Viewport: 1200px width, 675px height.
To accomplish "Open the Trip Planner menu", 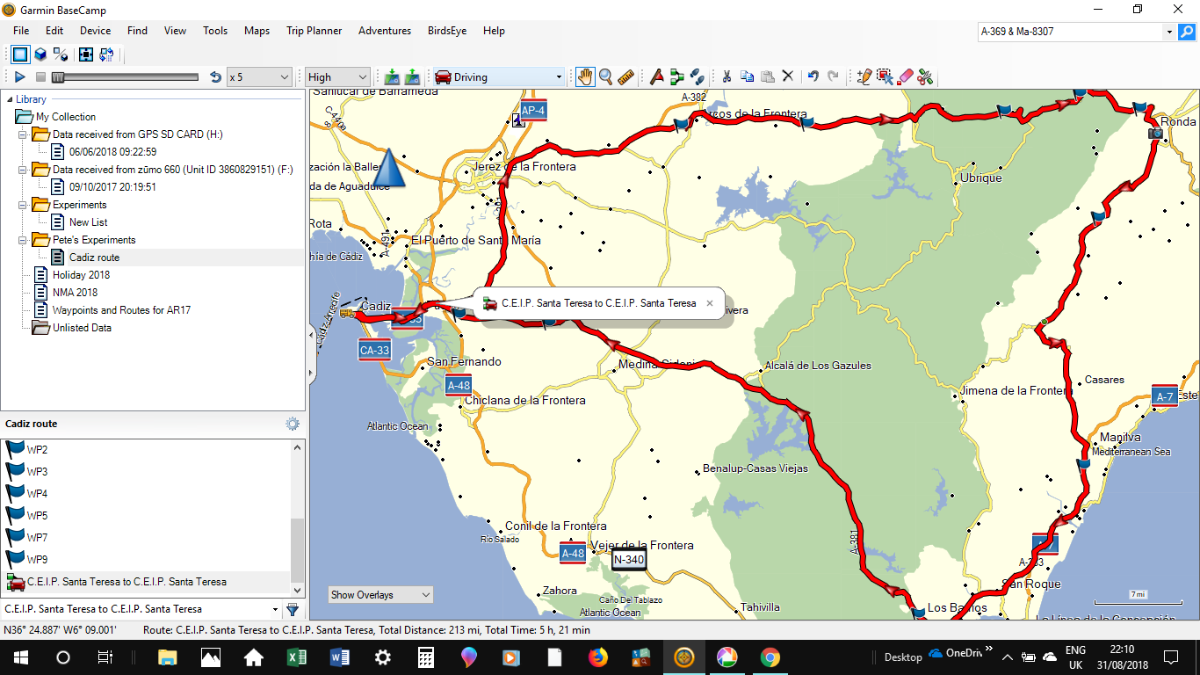I will (x=314, y=31).
